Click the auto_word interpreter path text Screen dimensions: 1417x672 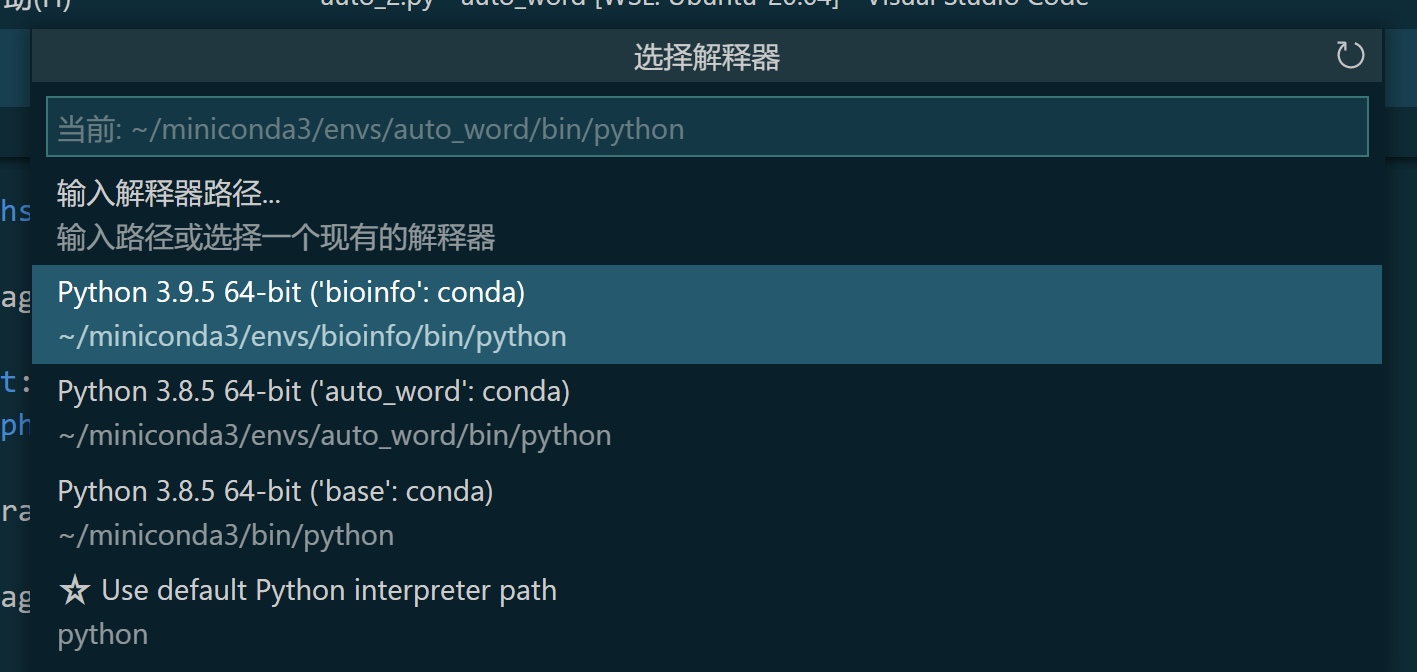(x=334, y=434)
